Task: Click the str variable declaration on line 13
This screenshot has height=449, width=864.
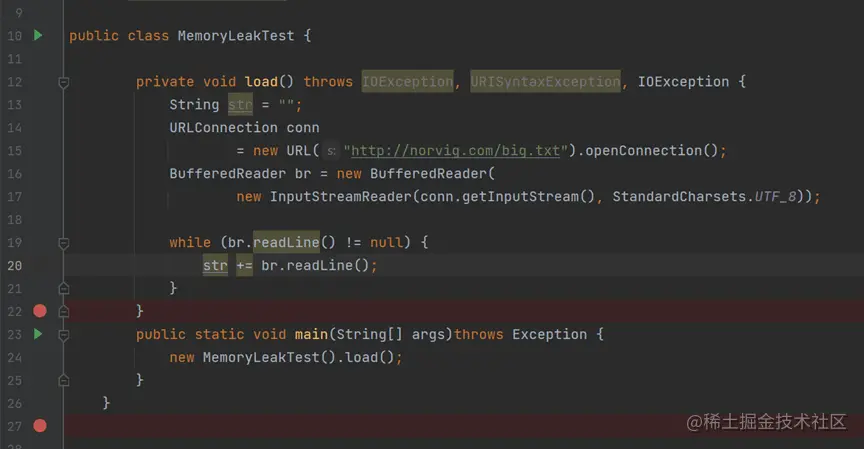Action: tap(240, 105)
